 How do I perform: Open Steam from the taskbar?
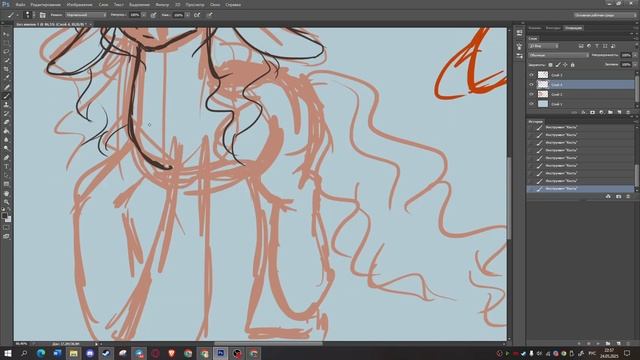(x=106, y=353)
